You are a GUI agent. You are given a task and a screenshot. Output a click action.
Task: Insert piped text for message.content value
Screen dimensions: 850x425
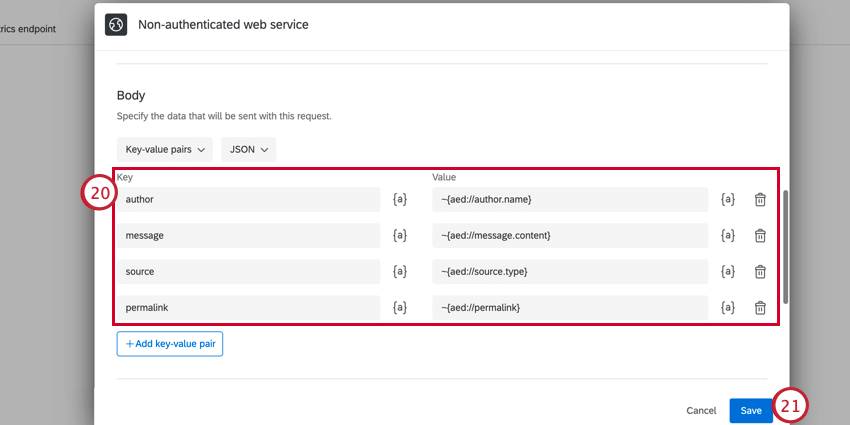point(727,235)
